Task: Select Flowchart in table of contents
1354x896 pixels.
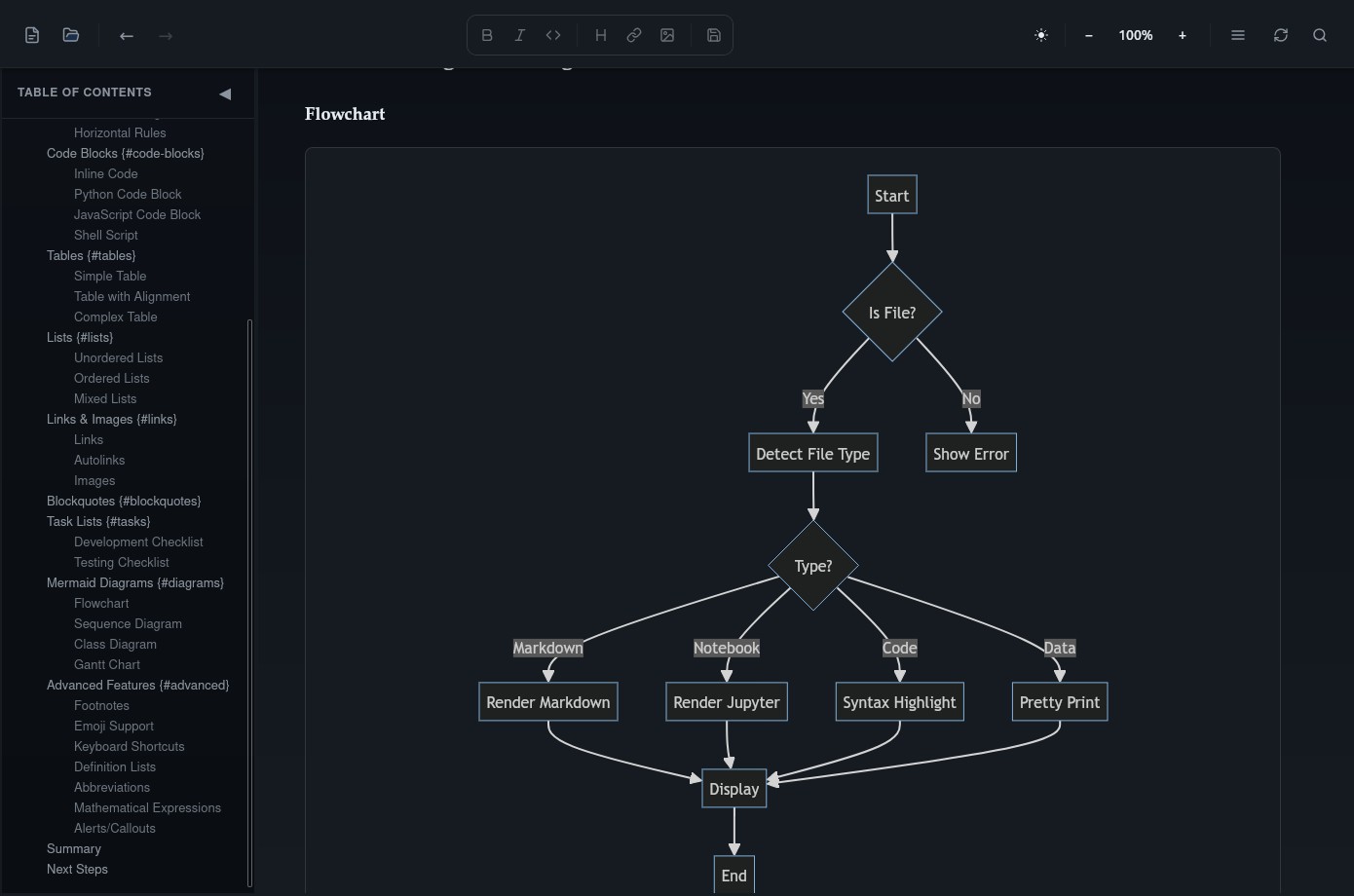Action: coord(101,603)
